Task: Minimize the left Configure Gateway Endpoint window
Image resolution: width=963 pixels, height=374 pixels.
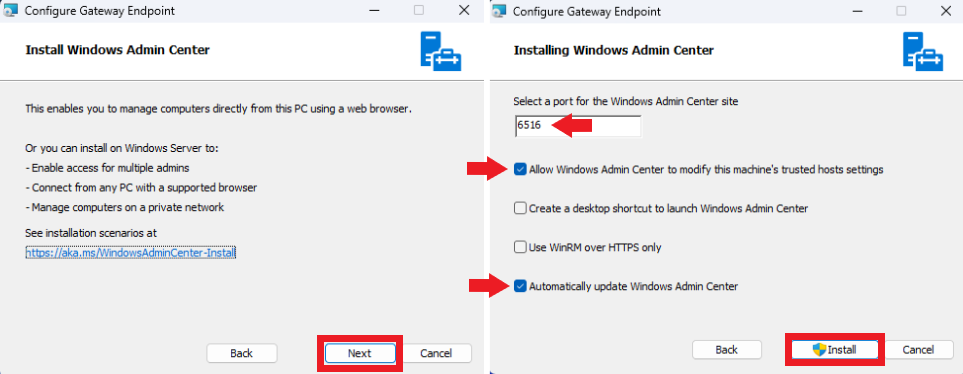Action: pyautogui.click(x=373, y=10)
